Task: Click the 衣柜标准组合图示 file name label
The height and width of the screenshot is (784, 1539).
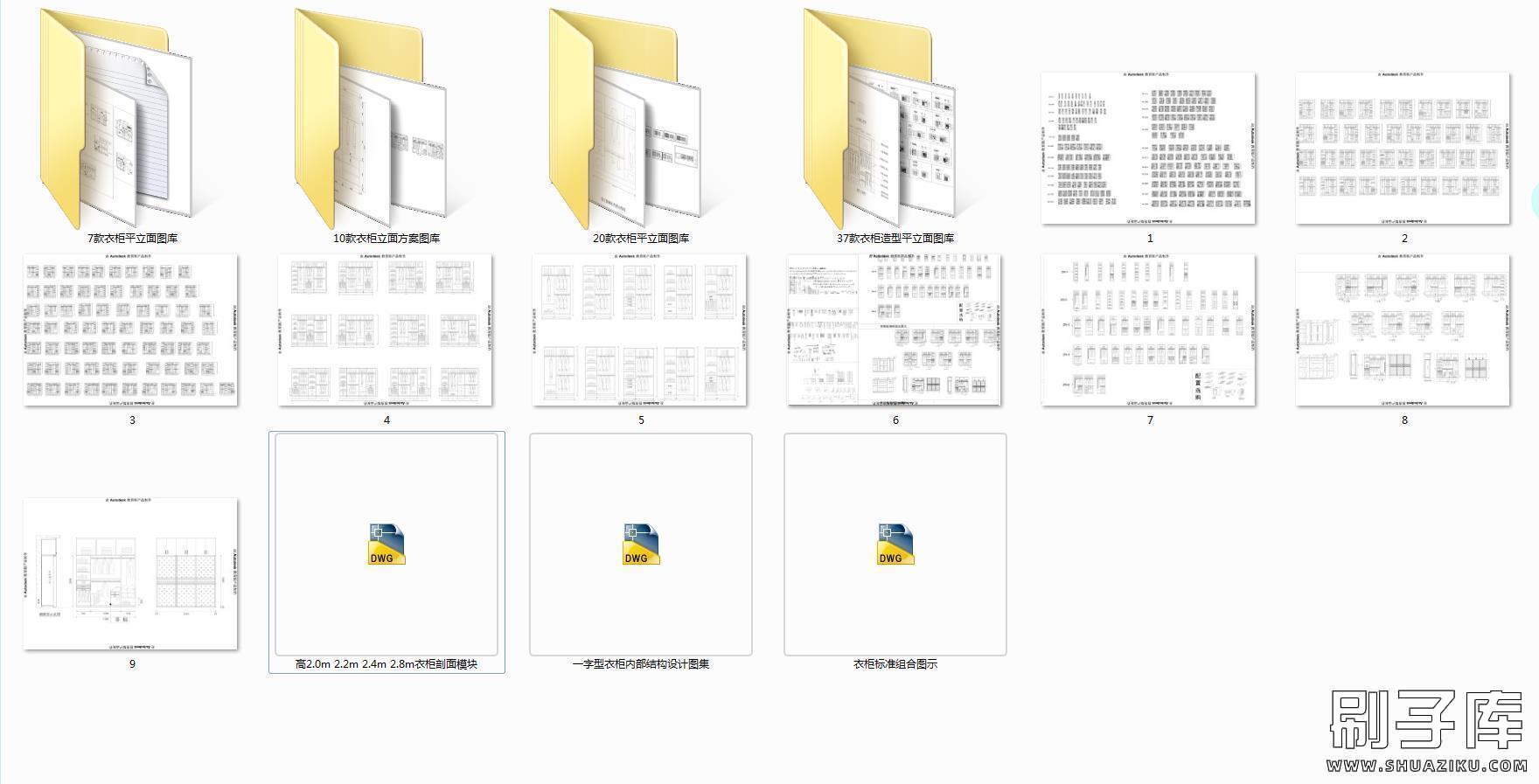Action: (x=895, y=664)
